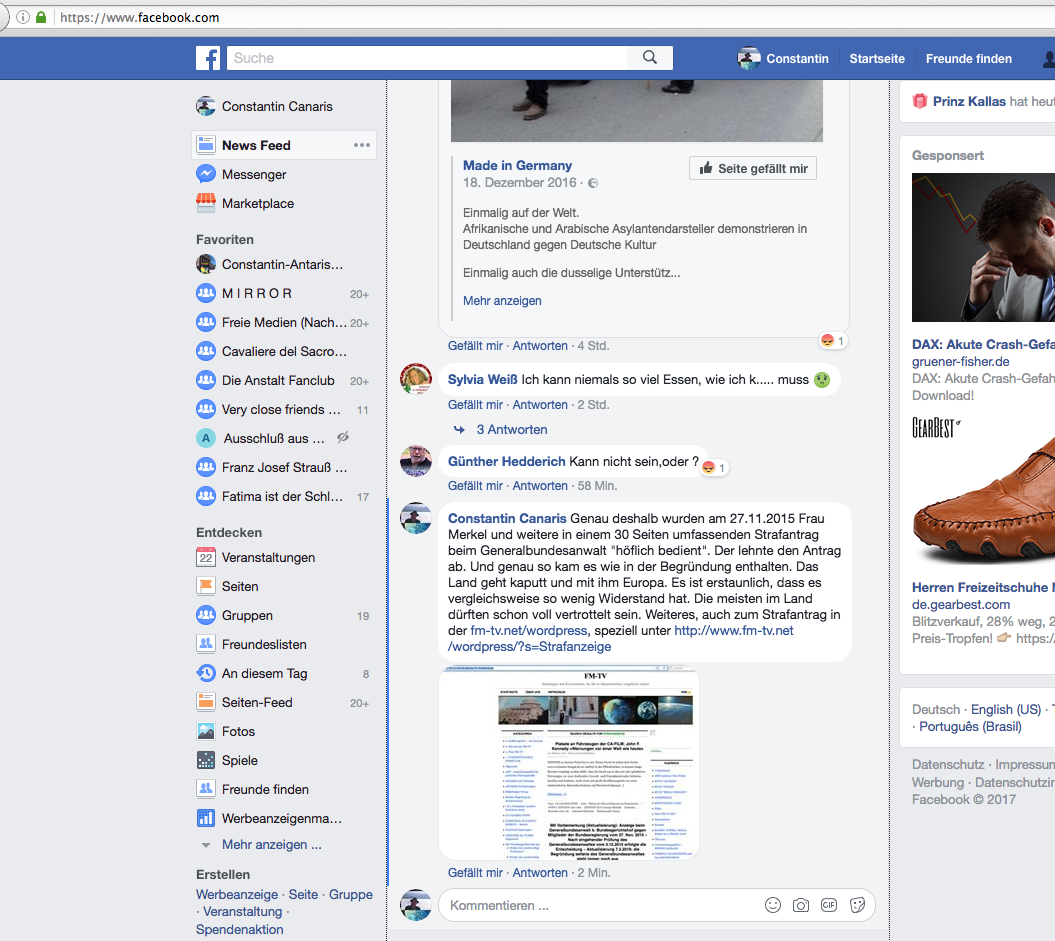The image size is (1055, 941).
Task: Click the green padlock security icon
Action: pyautogui.click(x=41, y=17)
